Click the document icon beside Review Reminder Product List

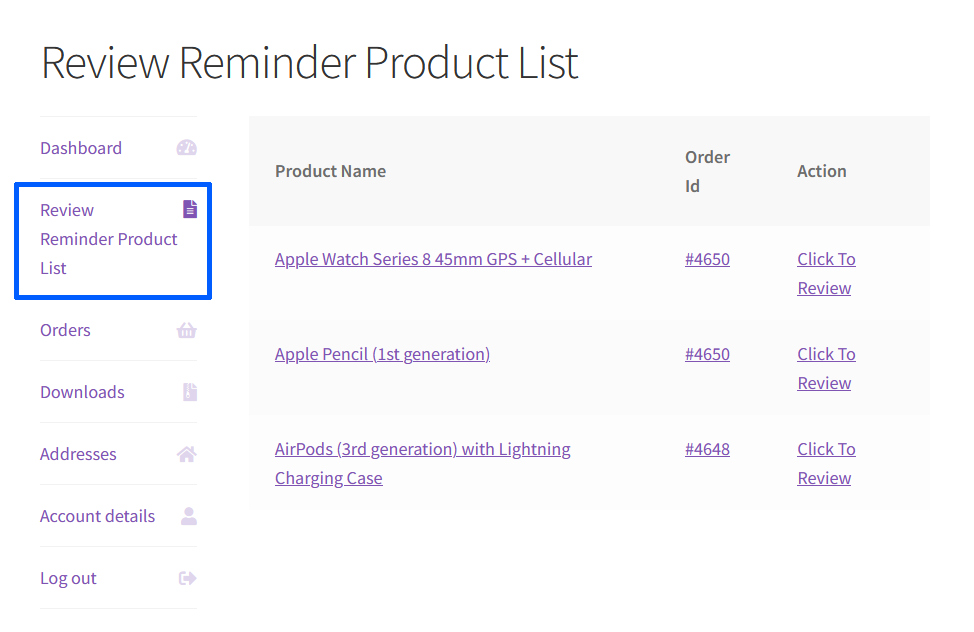[190, 209]
